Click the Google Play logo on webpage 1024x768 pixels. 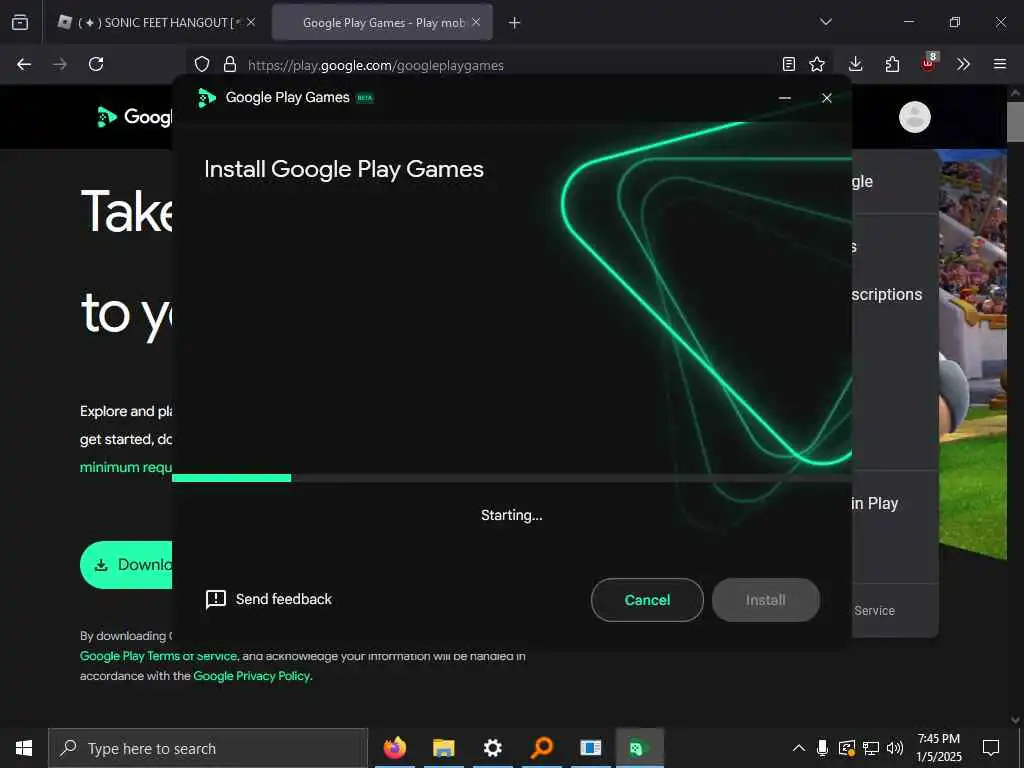(x=134, y=117)
